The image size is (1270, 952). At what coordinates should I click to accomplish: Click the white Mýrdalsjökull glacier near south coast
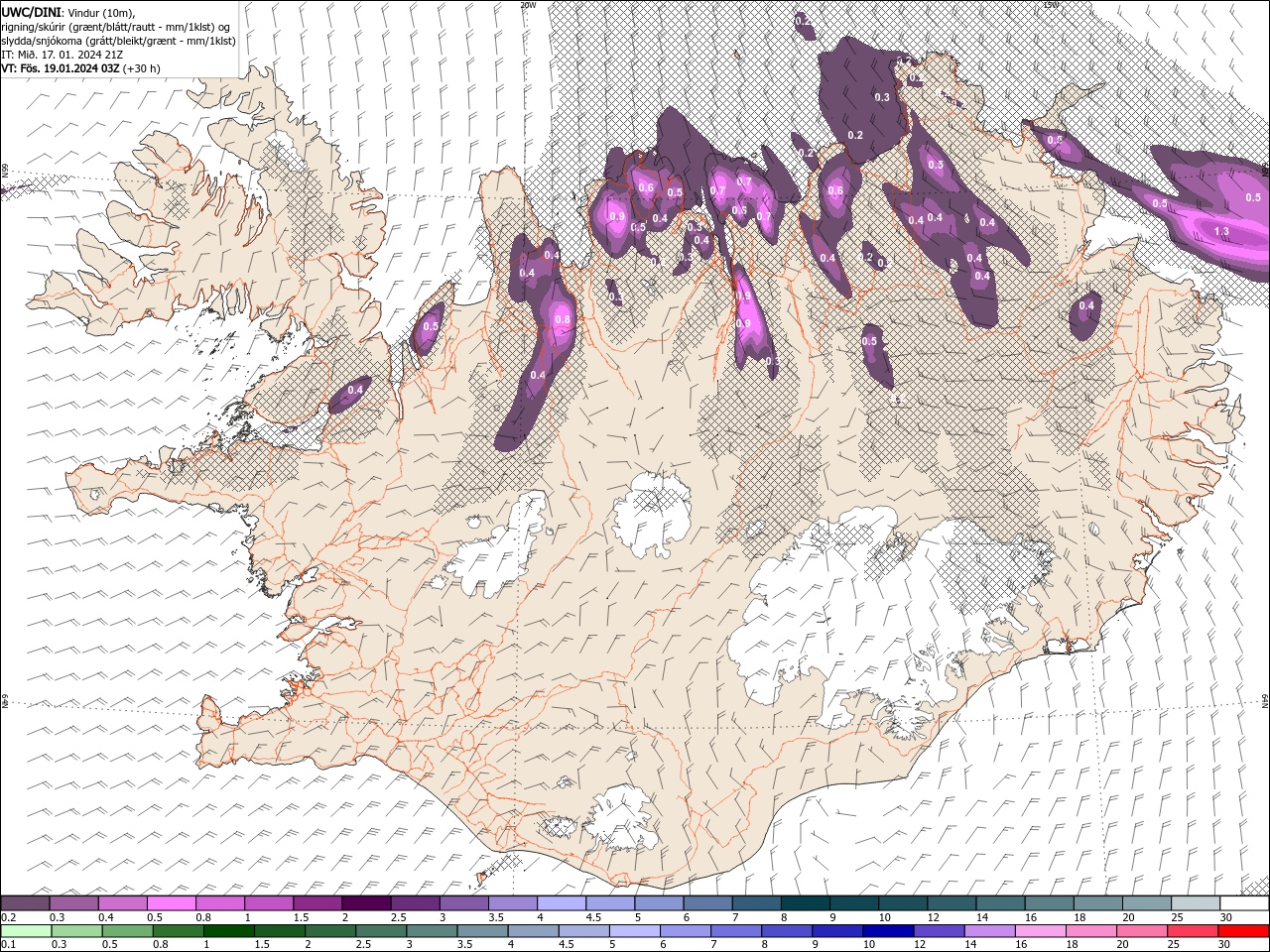tap(622, 818)
